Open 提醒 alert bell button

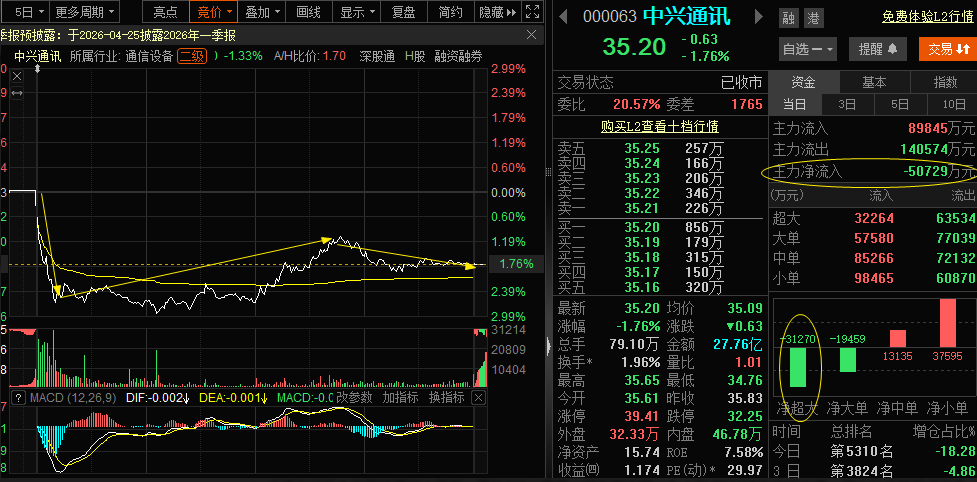click(878, 49)
